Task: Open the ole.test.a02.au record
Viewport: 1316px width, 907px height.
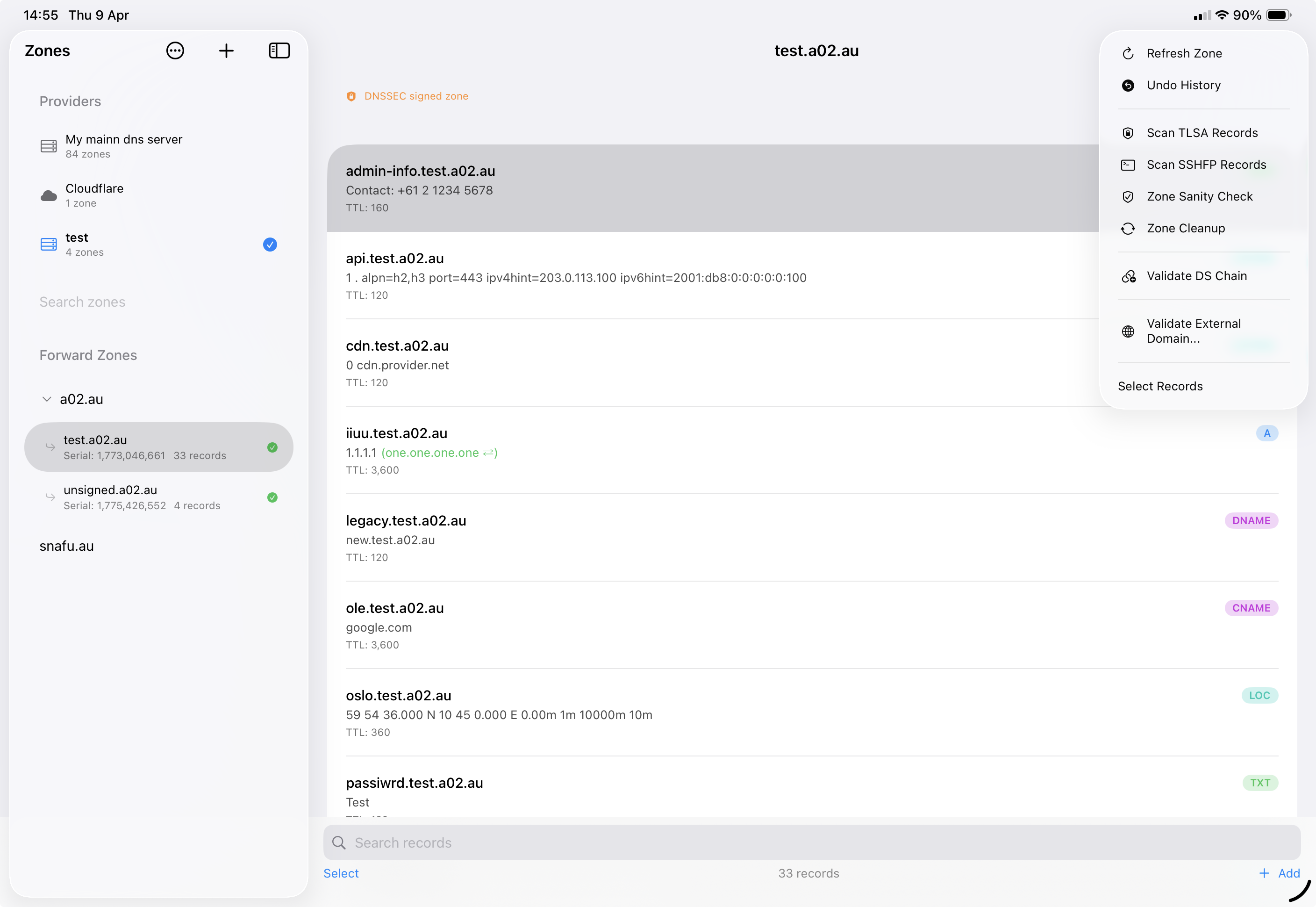Action: [x=812, y=626]
